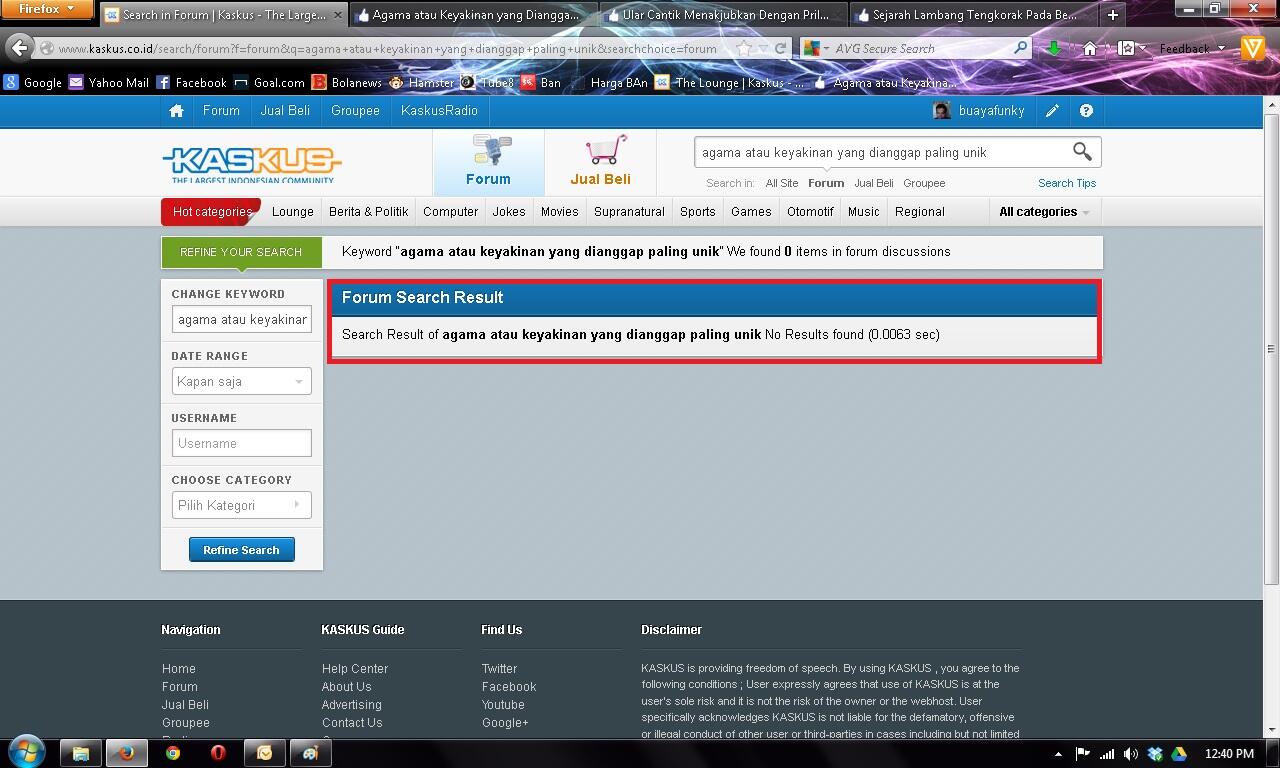Select the Forum search tab with icon
The image size is (1280, 768).
[488, 162]
